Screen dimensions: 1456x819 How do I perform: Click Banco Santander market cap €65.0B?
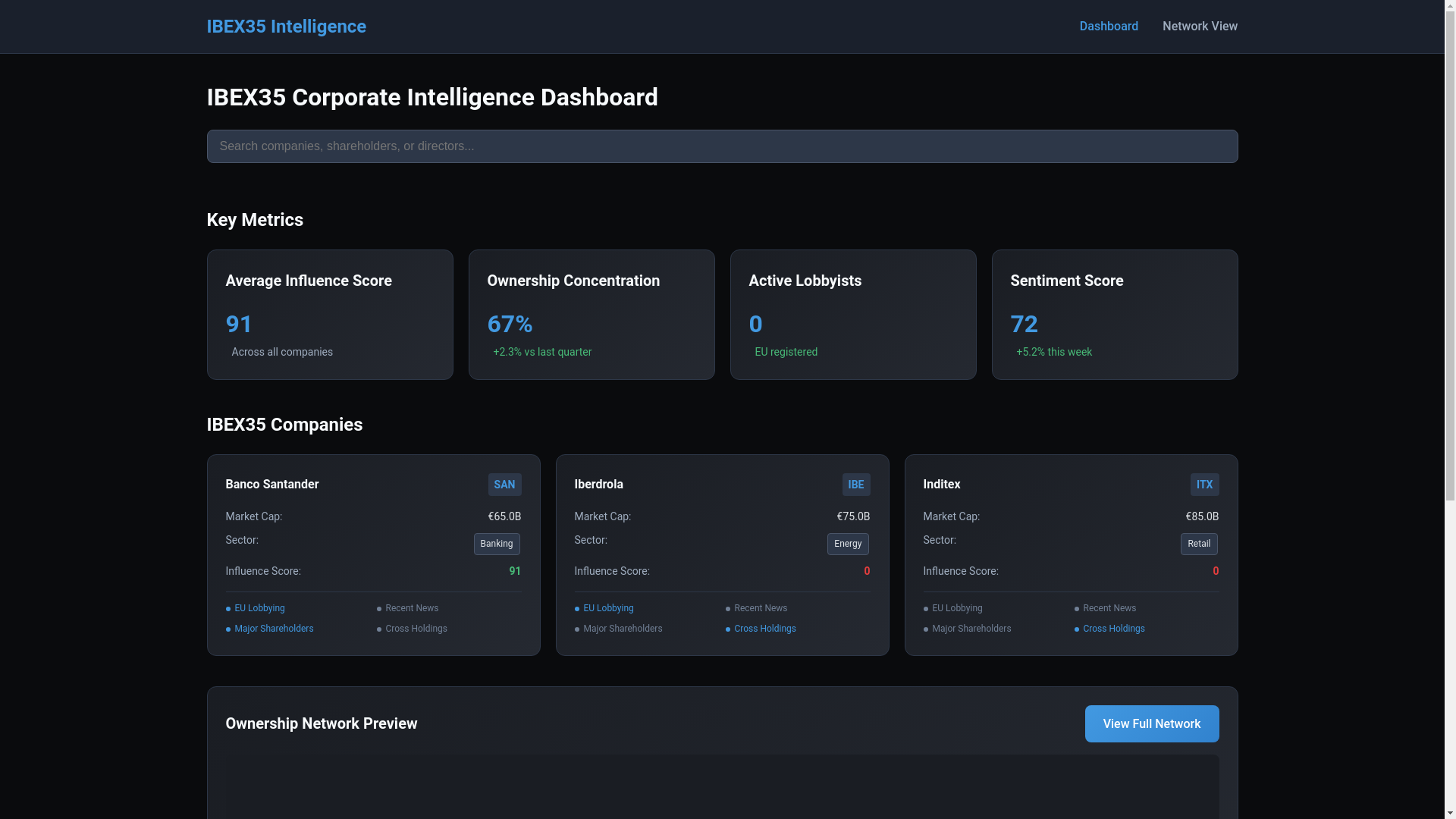point(504,516)
